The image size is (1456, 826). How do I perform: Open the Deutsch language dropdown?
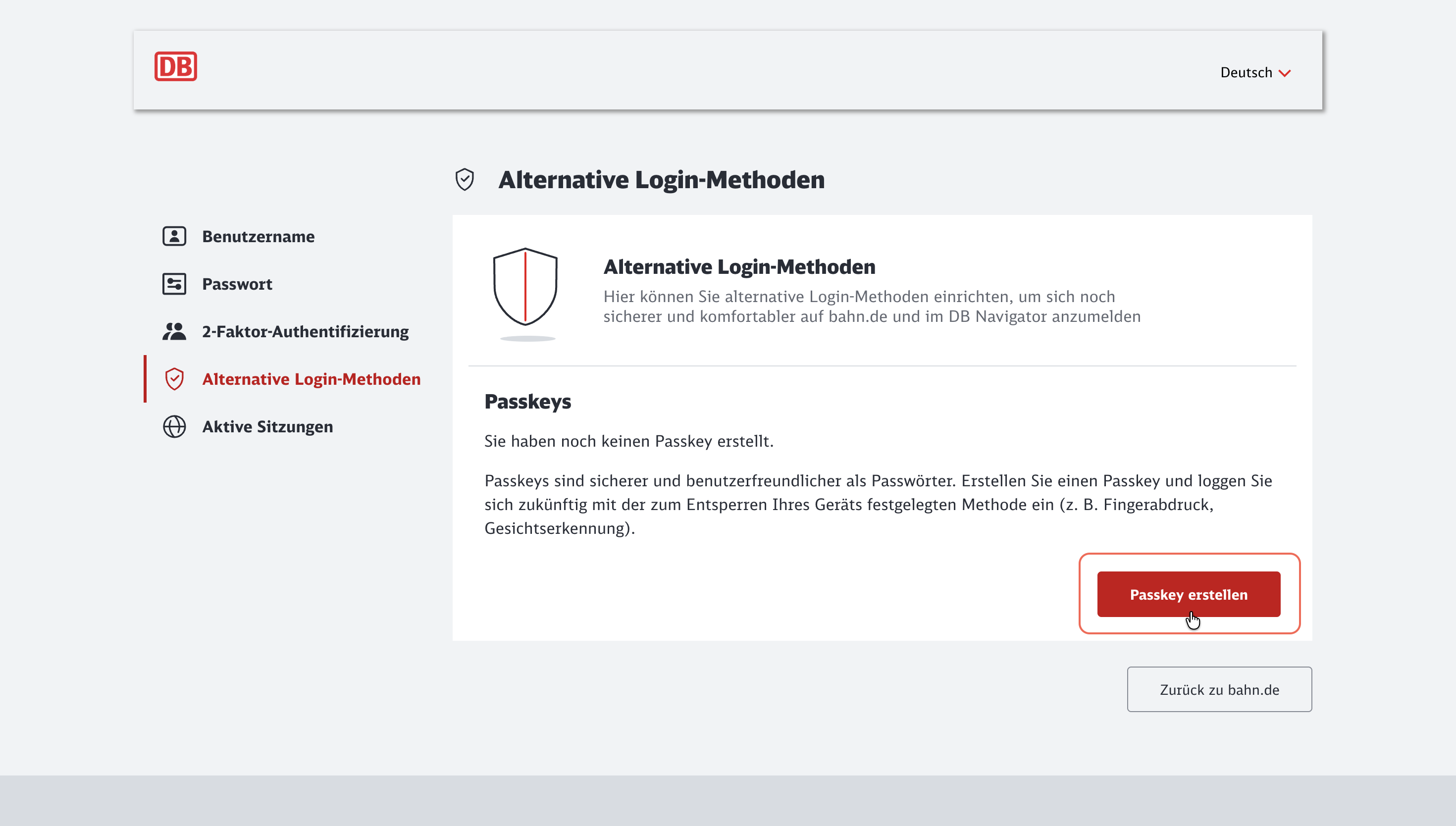tap(1255, 73)
